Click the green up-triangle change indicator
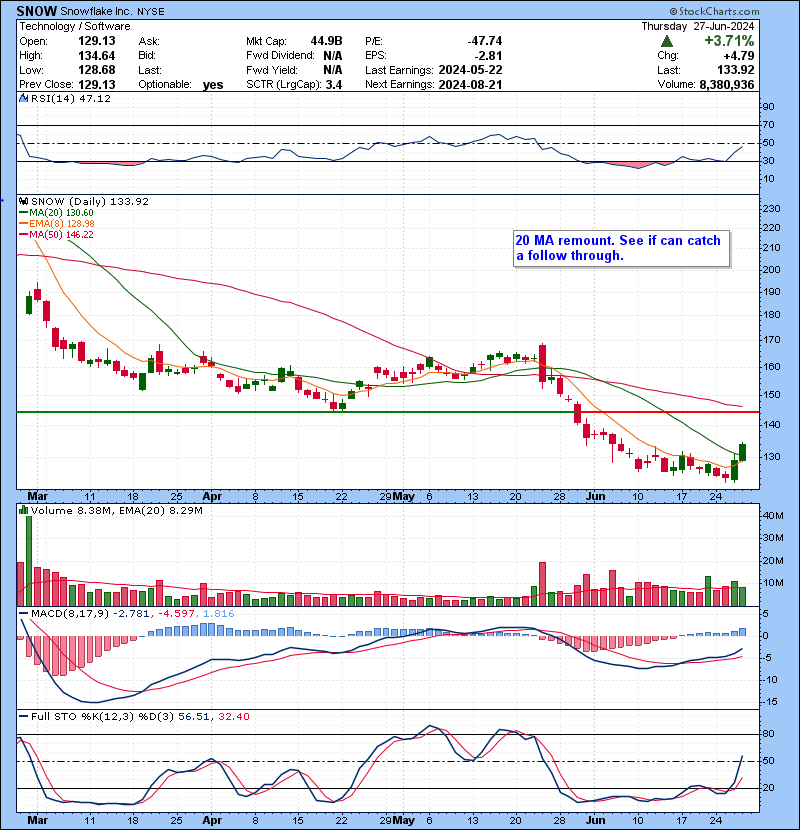 tap(667, 41)
